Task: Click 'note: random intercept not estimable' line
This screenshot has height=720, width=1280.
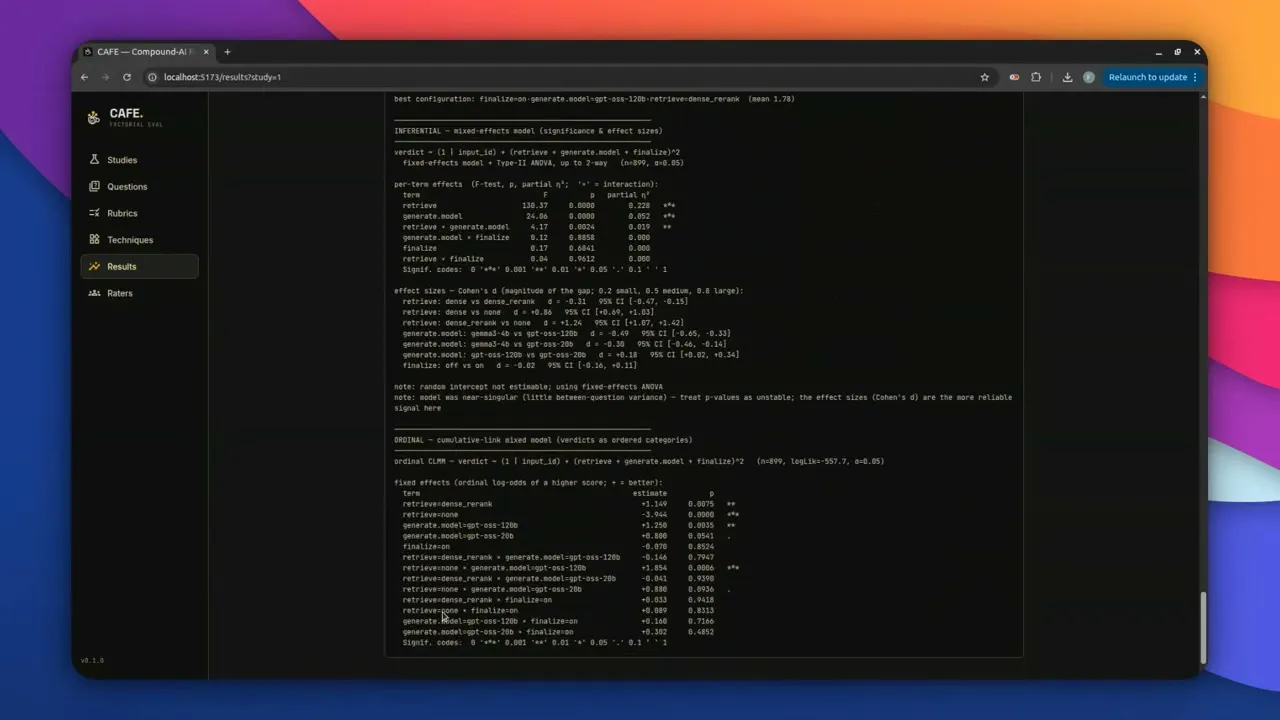Action: [528, 387]
